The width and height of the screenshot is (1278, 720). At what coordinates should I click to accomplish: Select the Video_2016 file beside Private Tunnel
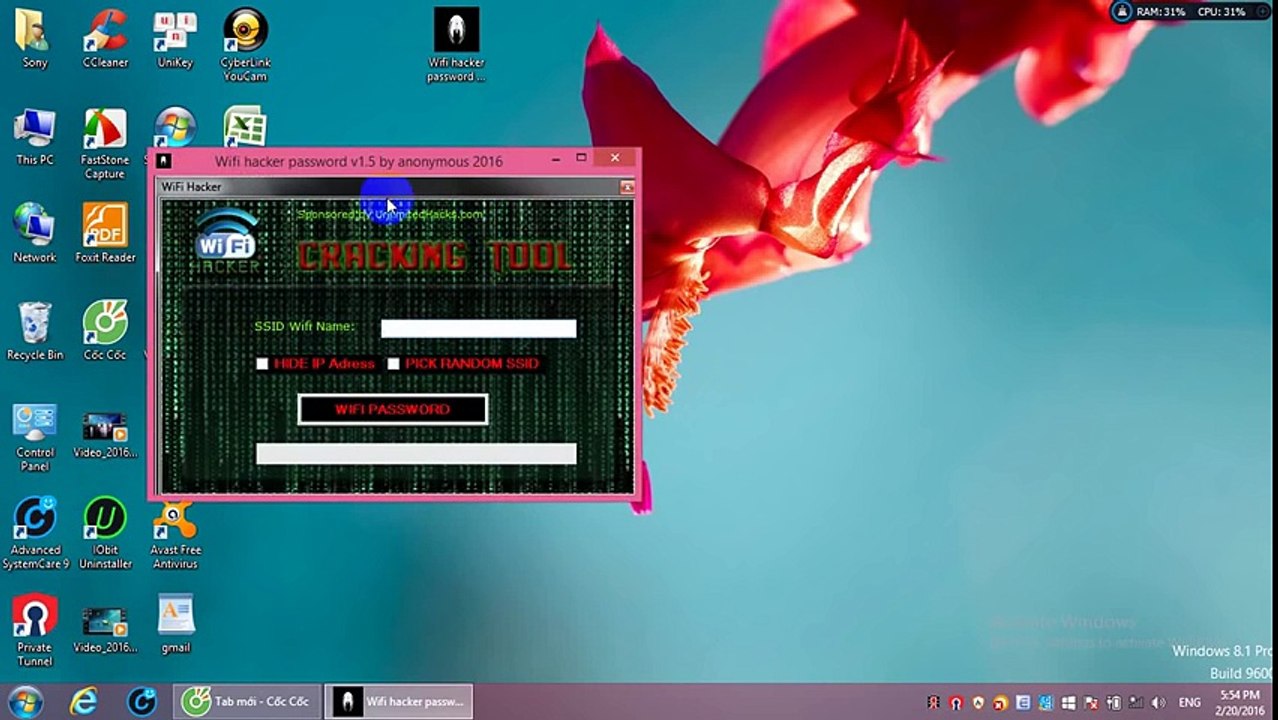[x=105, y=628]
